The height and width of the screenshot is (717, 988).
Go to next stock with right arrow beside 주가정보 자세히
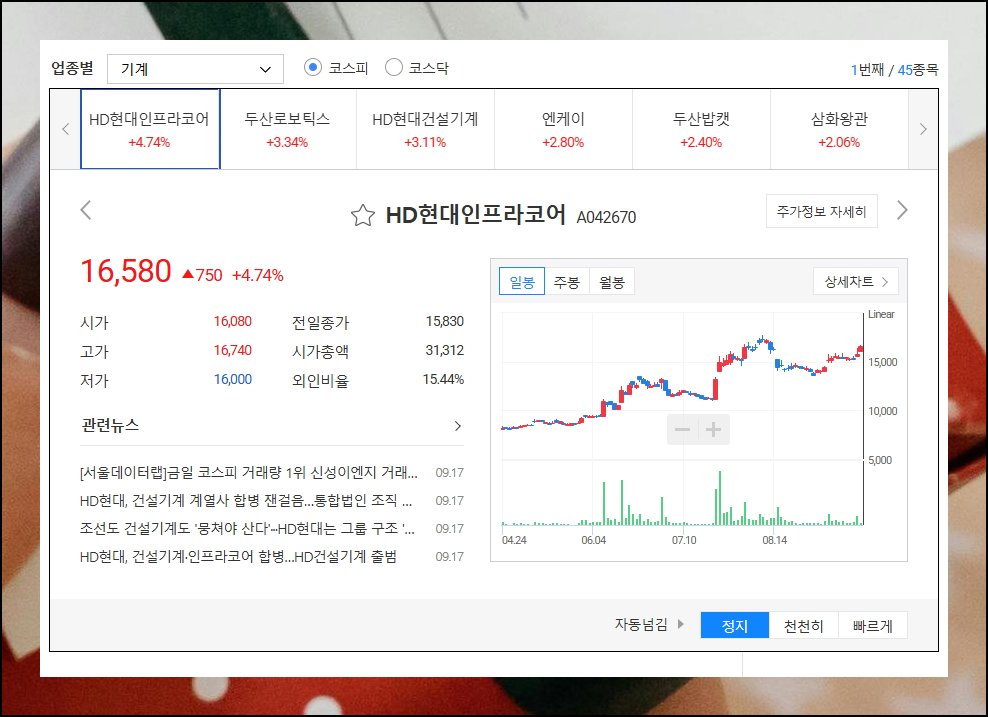point(902,210)
